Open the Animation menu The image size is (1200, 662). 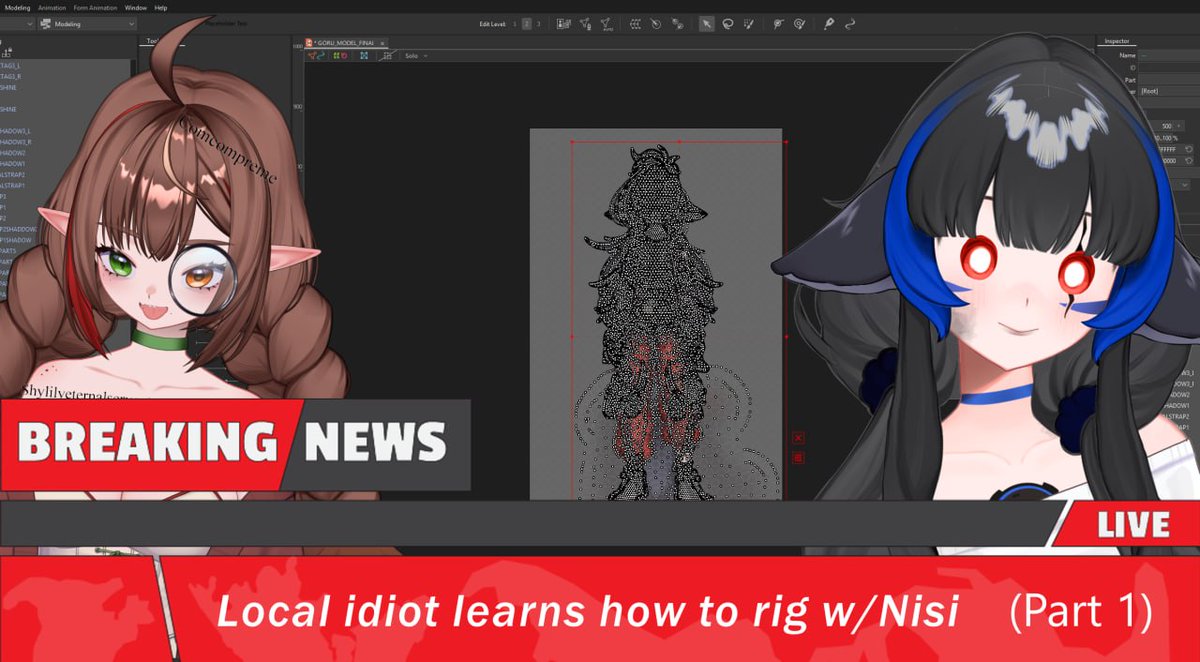click(52, 8)
